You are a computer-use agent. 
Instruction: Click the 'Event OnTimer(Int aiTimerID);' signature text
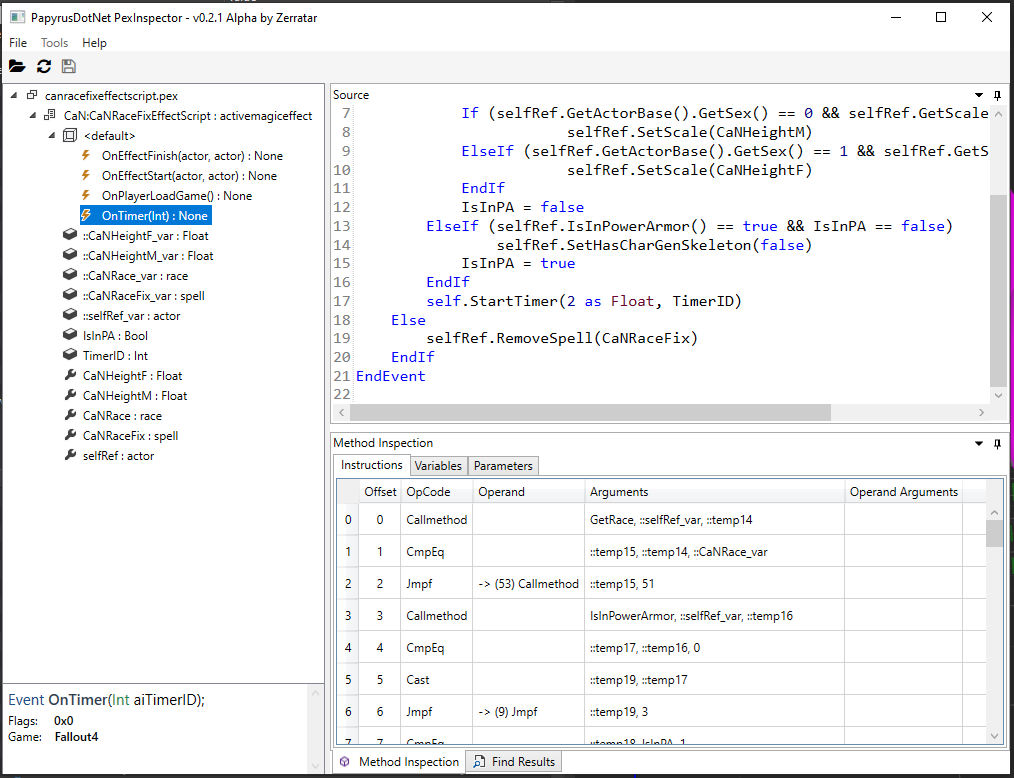(x=107, y=700)
